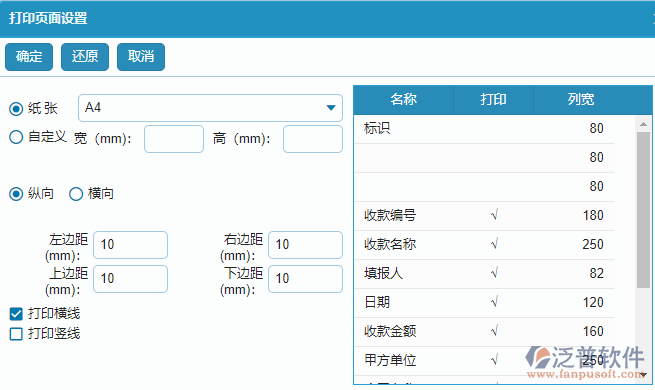
Task: Click the 上边距 top margin field
Action: coord(130,279)
